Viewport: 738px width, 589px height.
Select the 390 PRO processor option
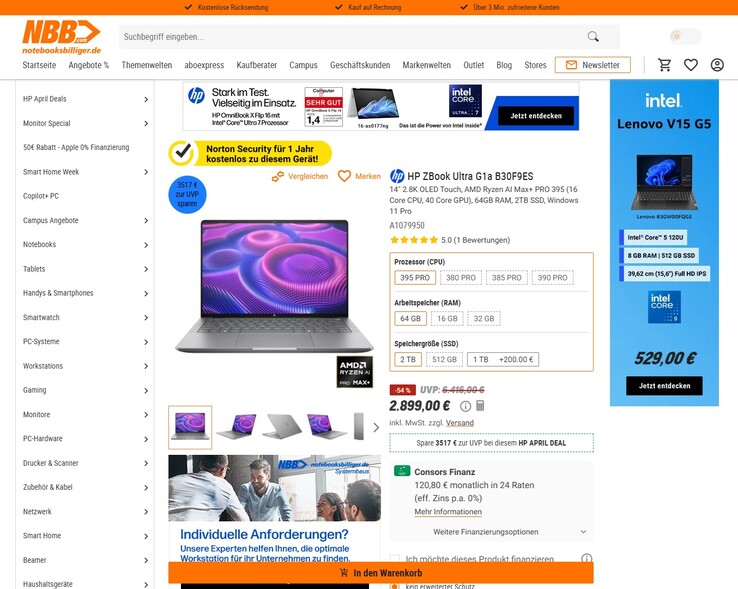(553, 278)
